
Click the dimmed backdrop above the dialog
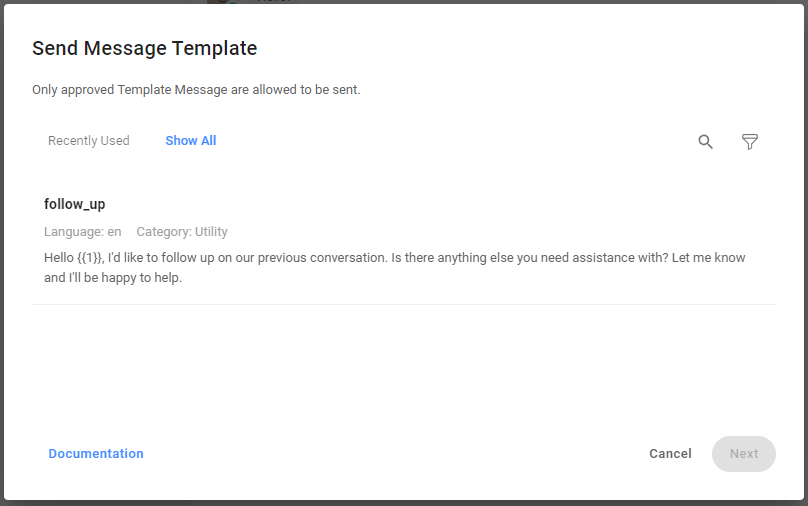point(500,1)
